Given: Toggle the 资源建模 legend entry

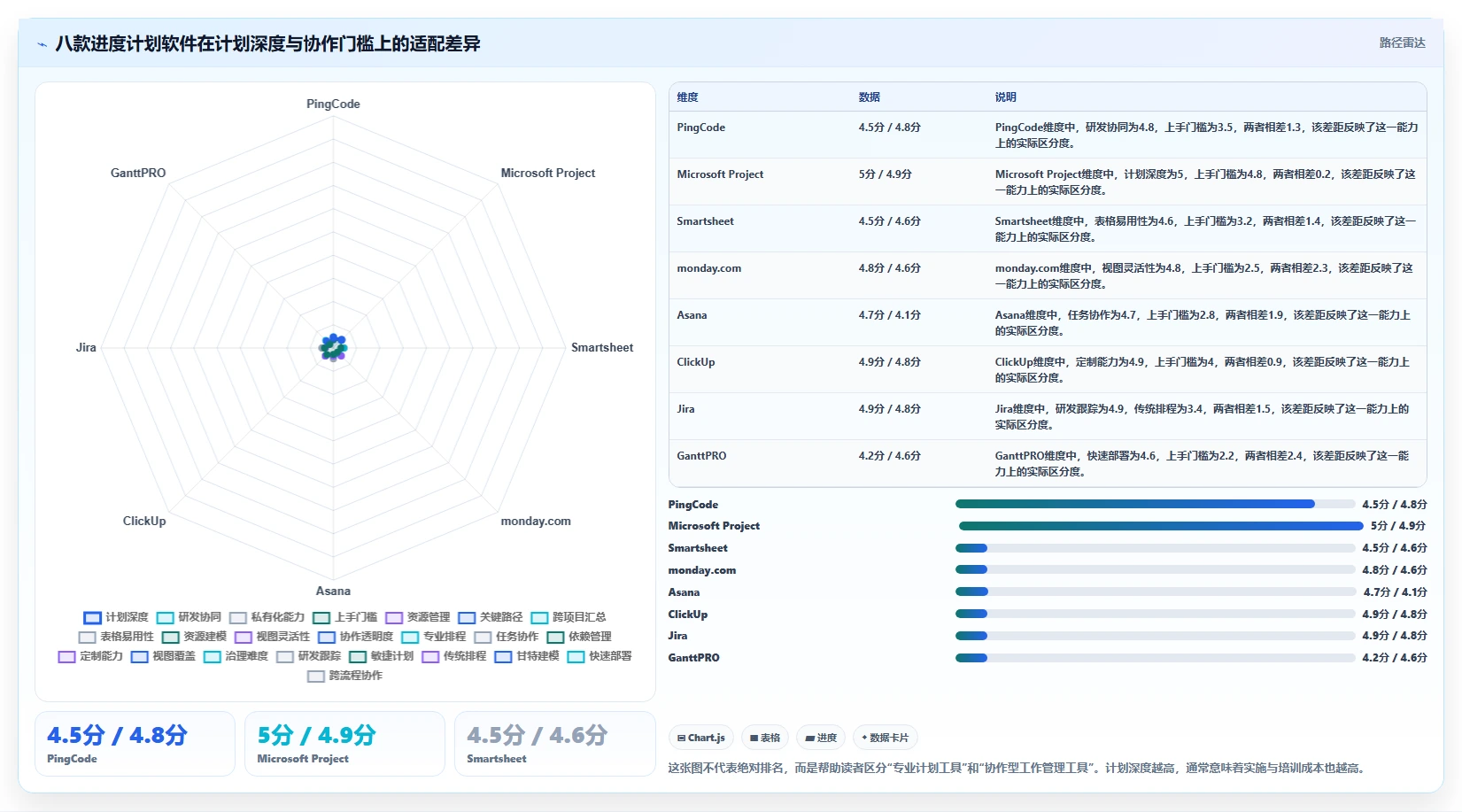Looking at the screenshot, I should 194,637.
